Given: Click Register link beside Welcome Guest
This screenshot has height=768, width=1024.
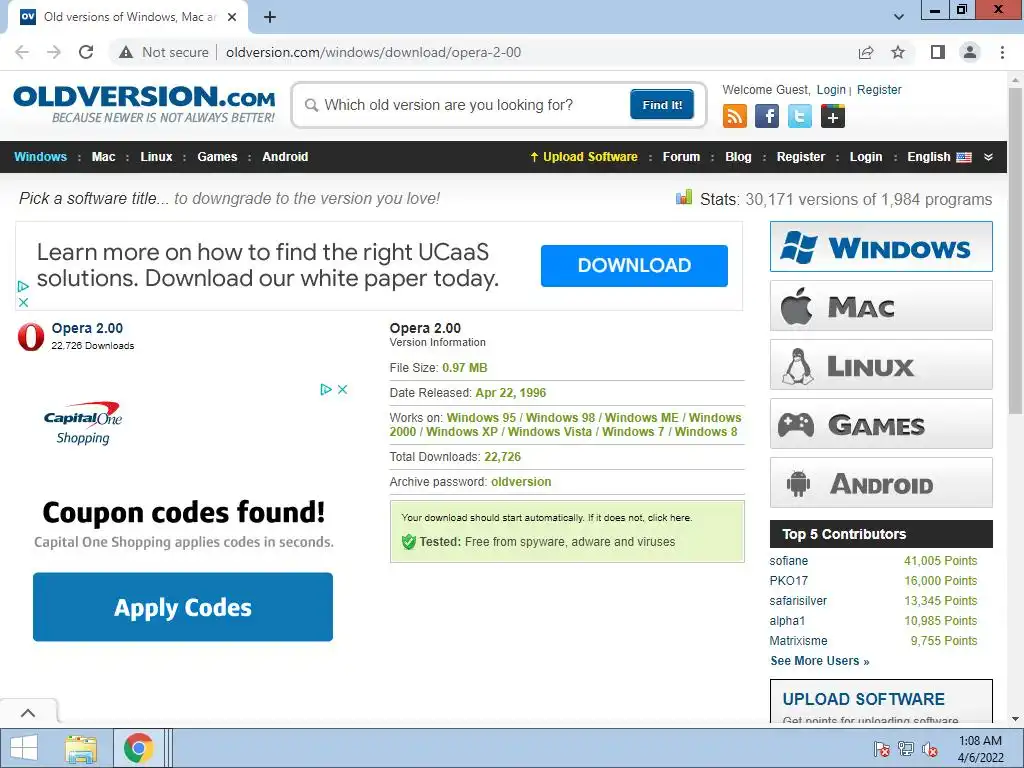Looking at the screenshot, I should point(879,89).
